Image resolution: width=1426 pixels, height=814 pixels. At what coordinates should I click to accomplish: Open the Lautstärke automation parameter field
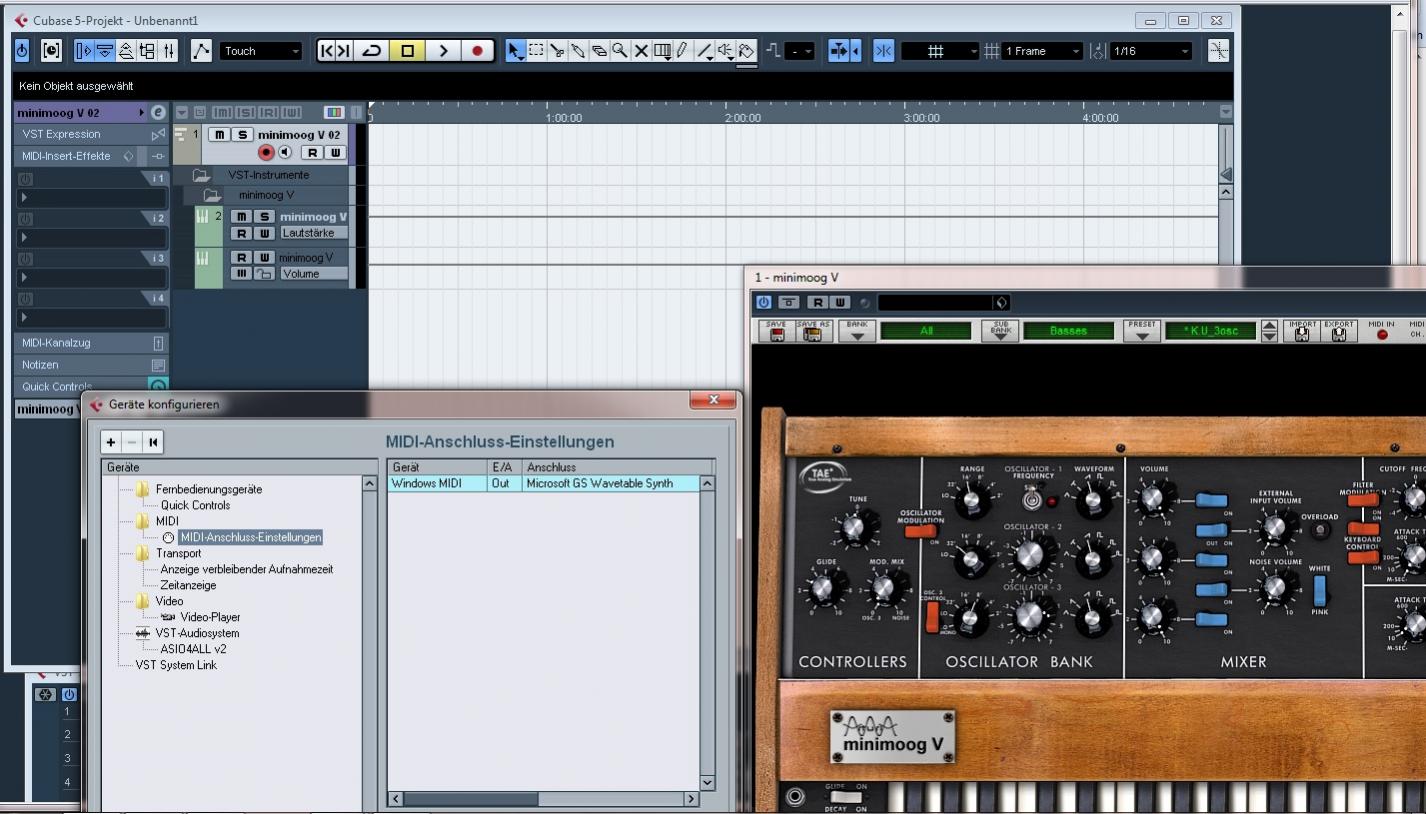(x=314, y=233)
